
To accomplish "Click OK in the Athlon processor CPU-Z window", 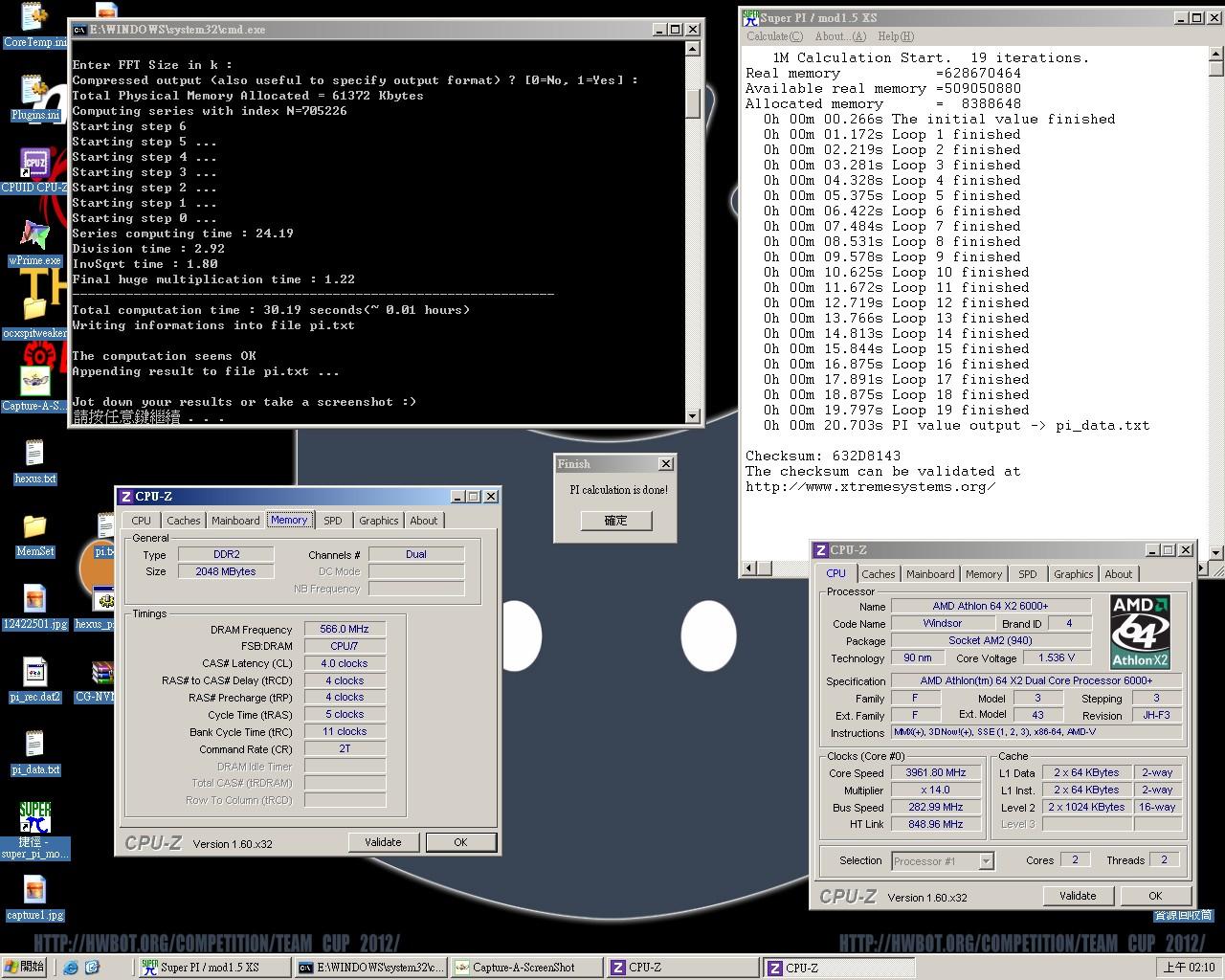I will point(1155,896).
